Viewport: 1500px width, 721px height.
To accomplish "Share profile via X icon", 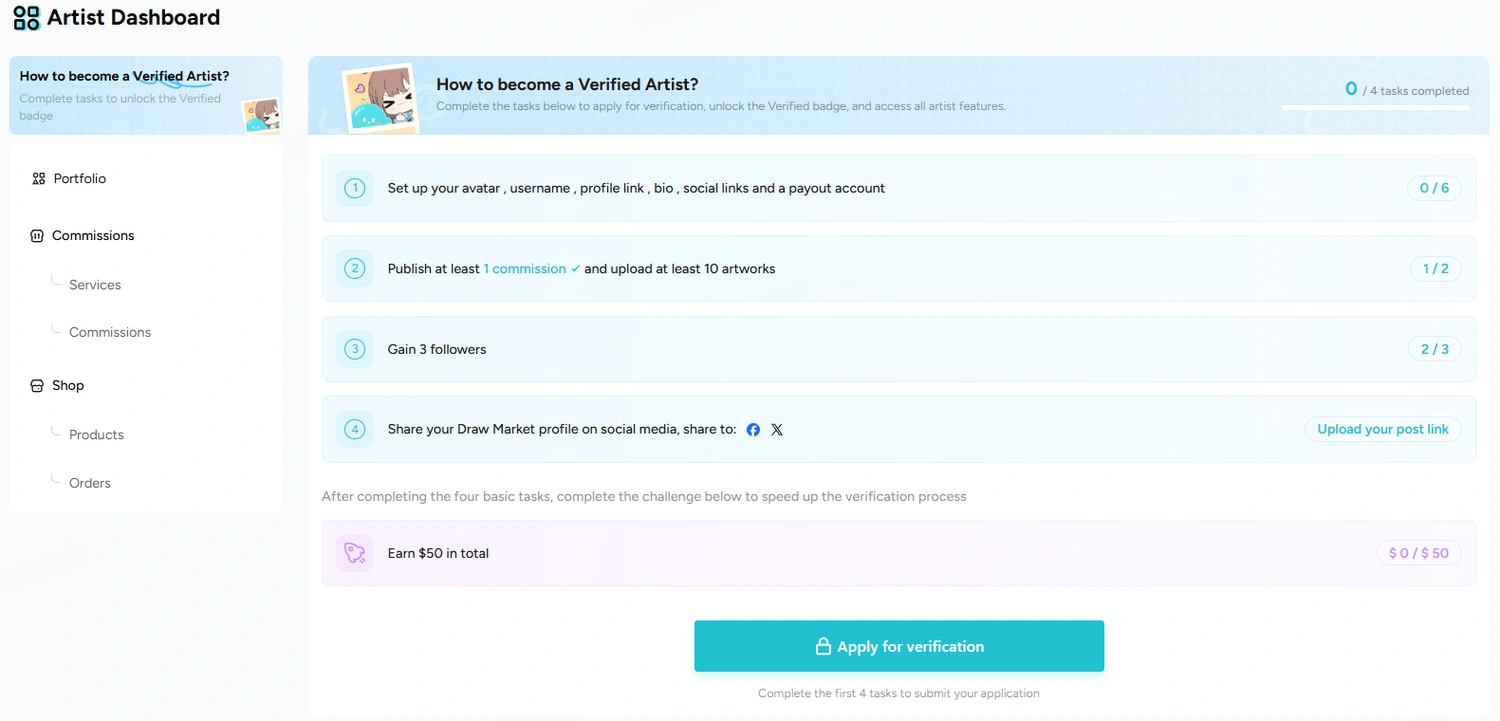I will (777, 430).
